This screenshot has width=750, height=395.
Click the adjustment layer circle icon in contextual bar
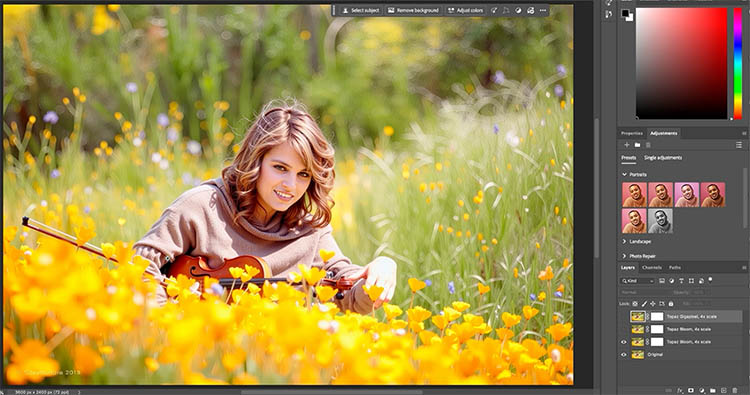[x=518, y=10]
